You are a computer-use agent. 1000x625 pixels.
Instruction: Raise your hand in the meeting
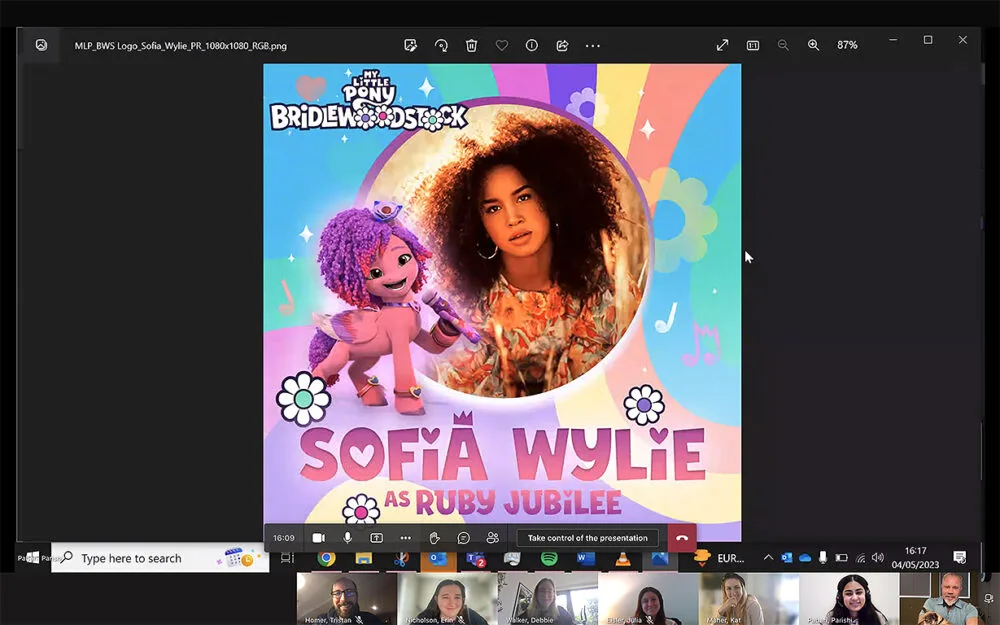point(435,538)
